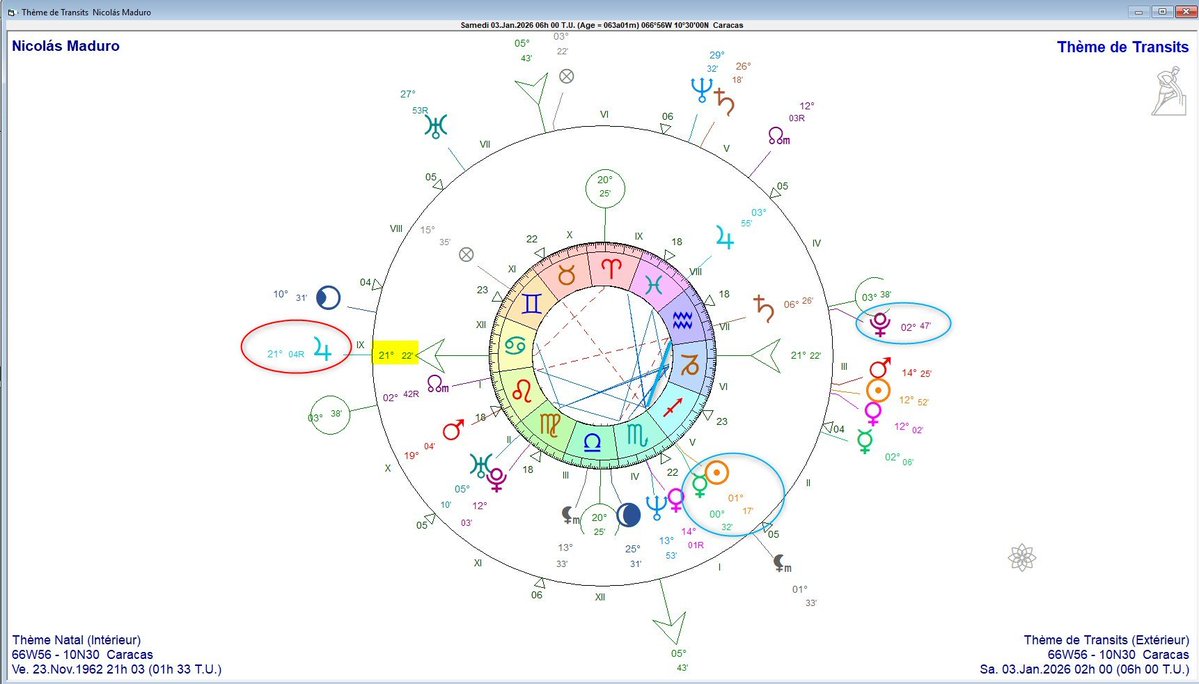Screen dimensions: 1199x684
Task: Click transit Sun glyph at 12°52'
Action: coord(879,391)
